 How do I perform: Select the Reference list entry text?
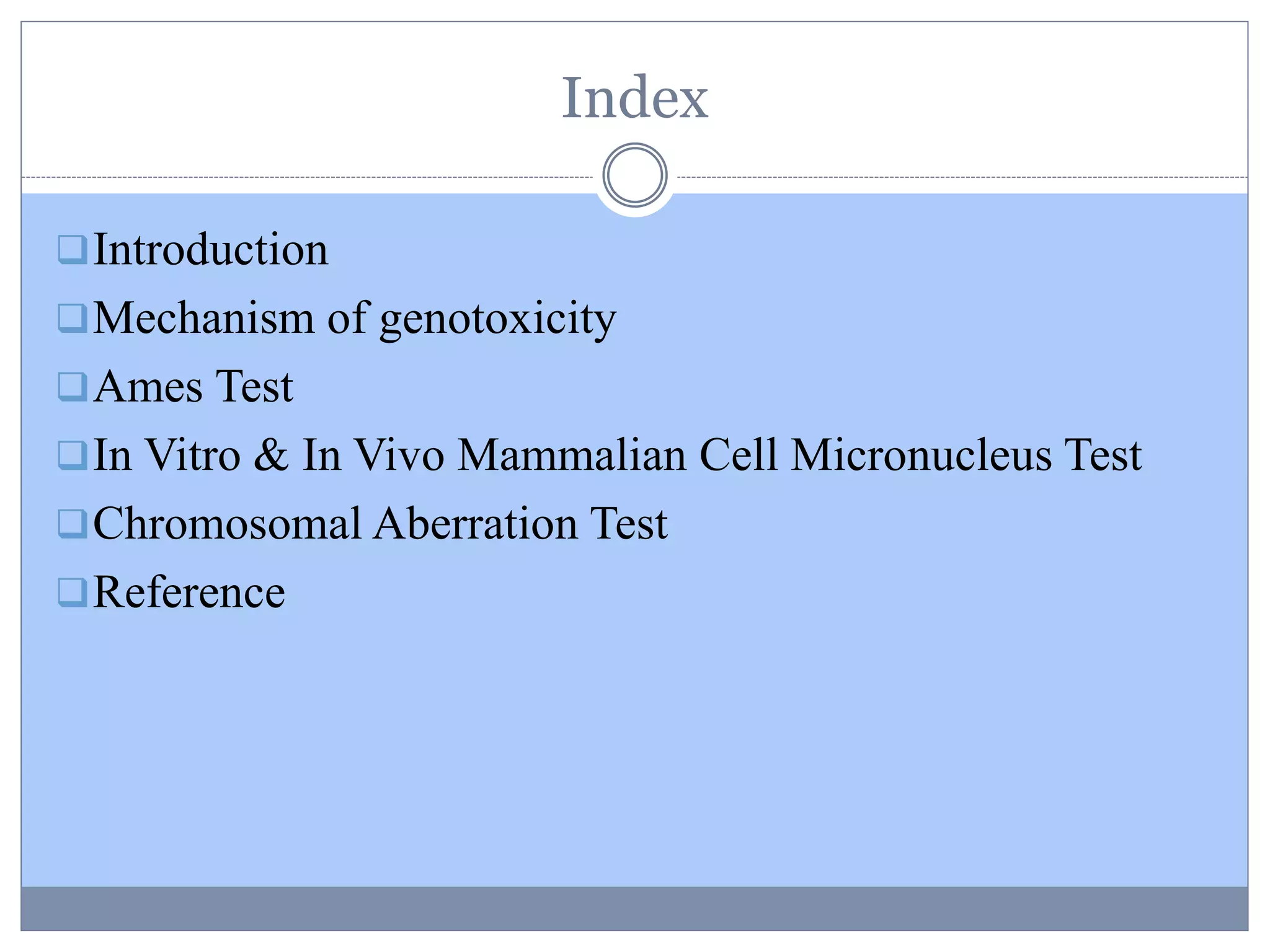tap(189, 592)
